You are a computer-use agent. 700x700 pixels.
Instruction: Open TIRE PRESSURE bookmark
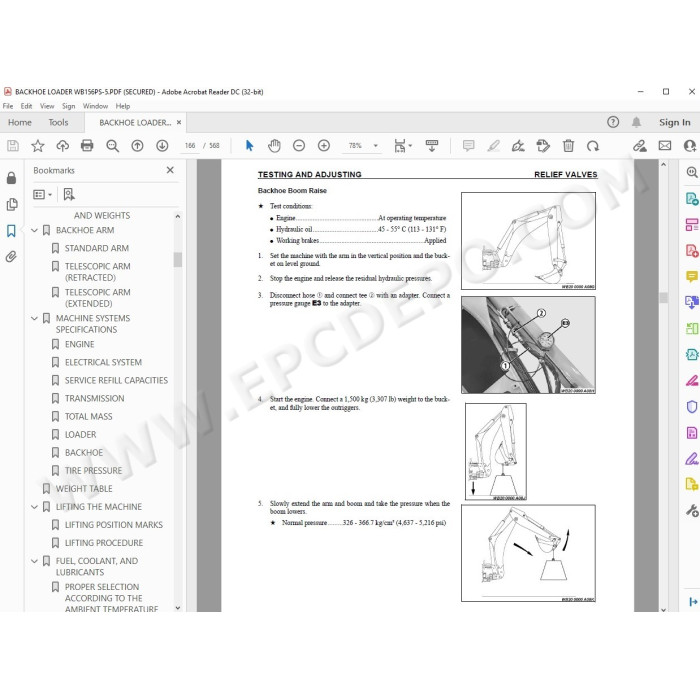tap(93, 471)
